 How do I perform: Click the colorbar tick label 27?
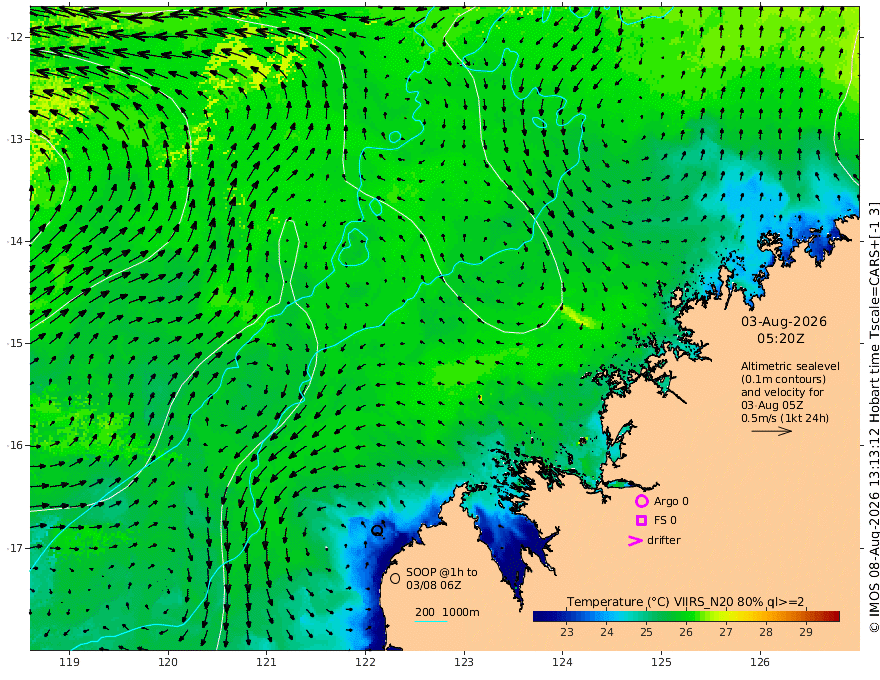click(x=726, y=632)
